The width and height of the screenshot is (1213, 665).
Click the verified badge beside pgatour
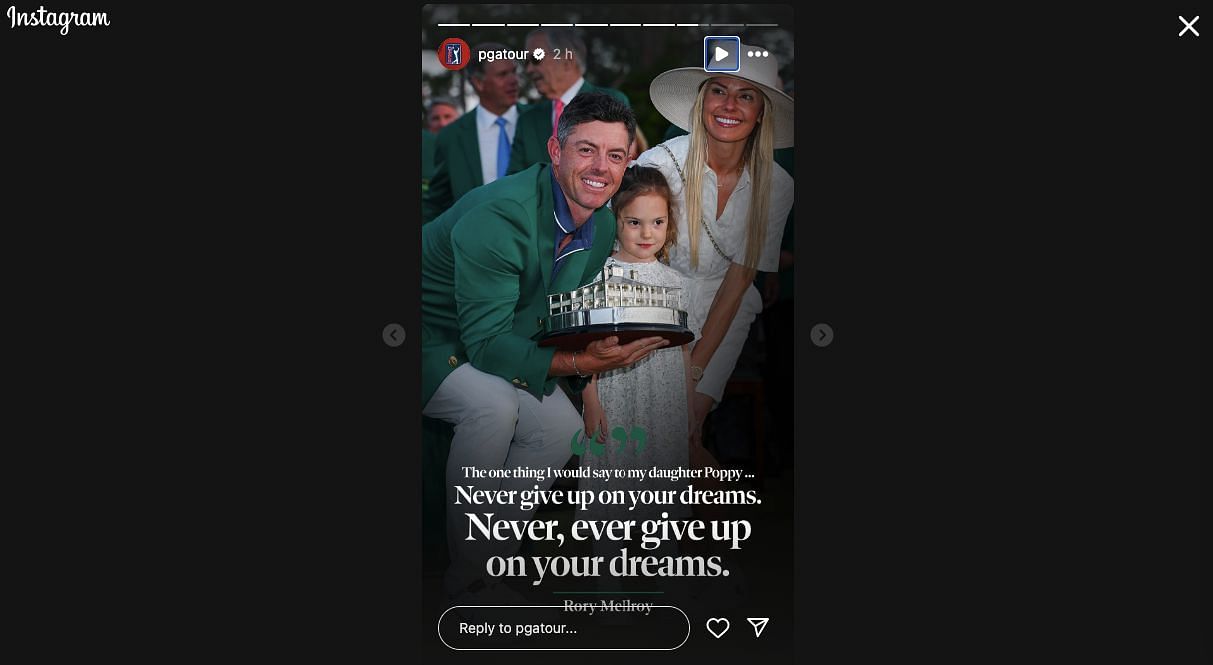(x=539, y=54)
